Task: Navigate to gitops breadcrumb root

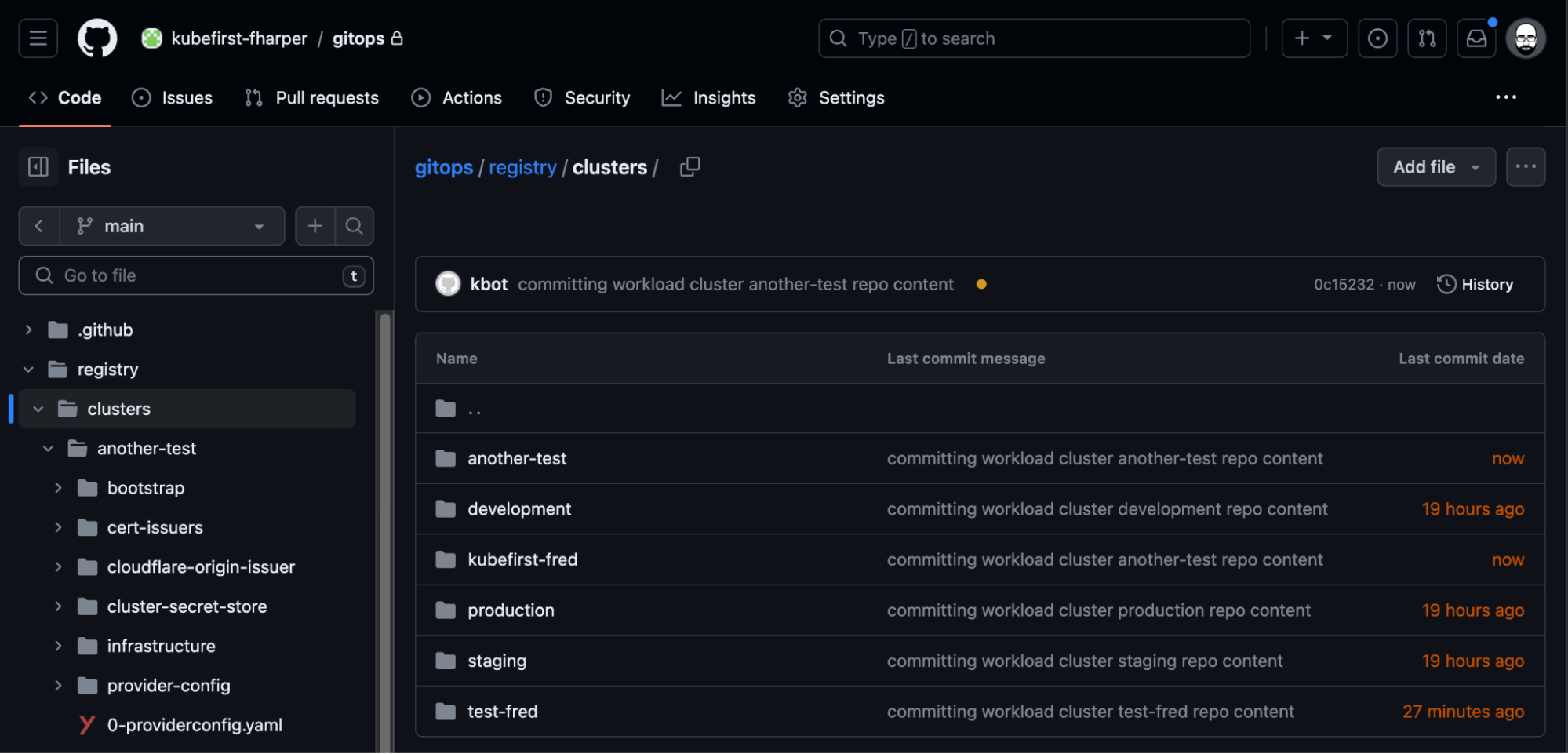Action: coord(443,167)
